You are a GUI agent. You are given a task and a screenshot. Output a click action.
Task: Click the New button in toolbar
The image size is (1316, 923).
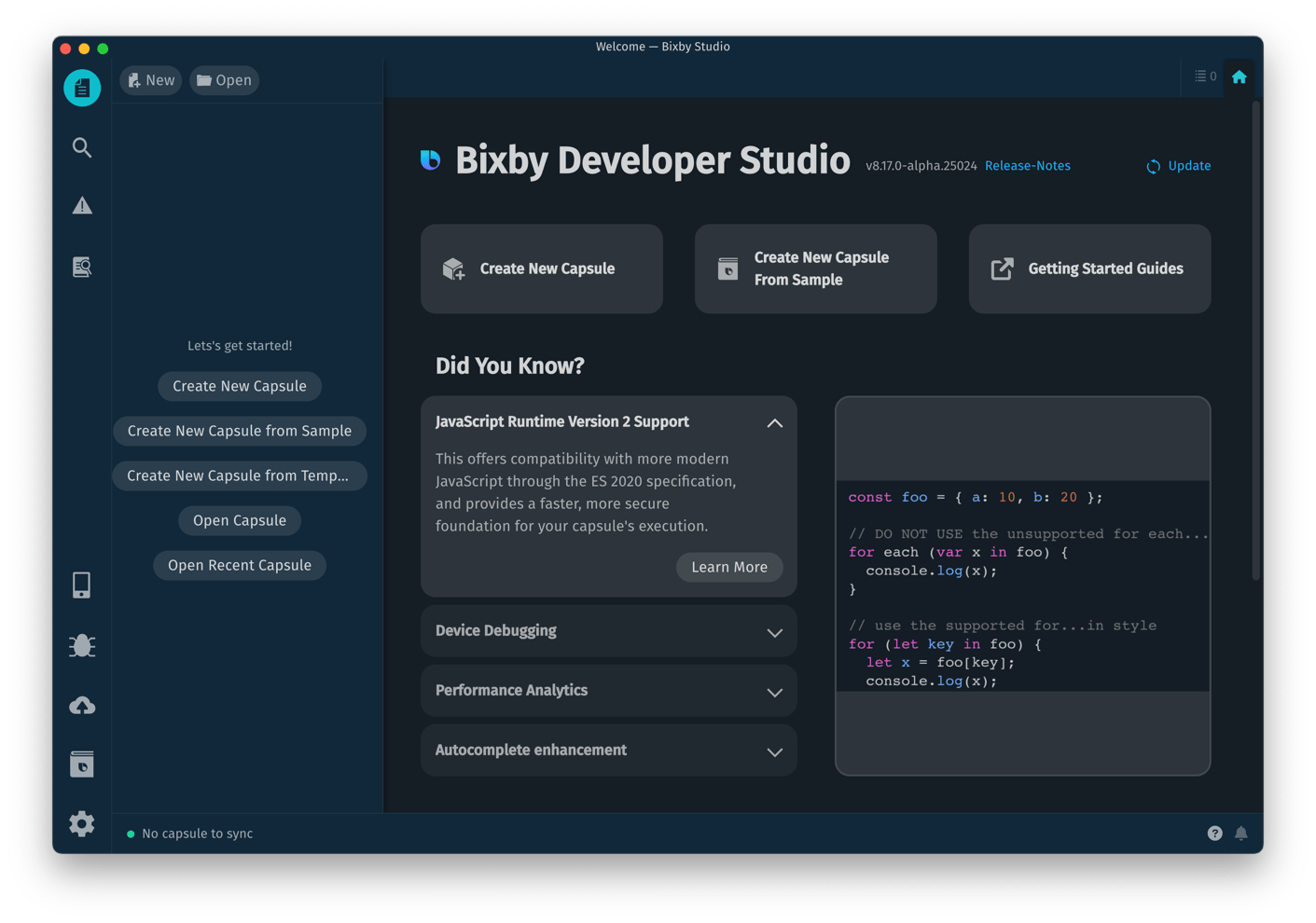coord(151,80)
